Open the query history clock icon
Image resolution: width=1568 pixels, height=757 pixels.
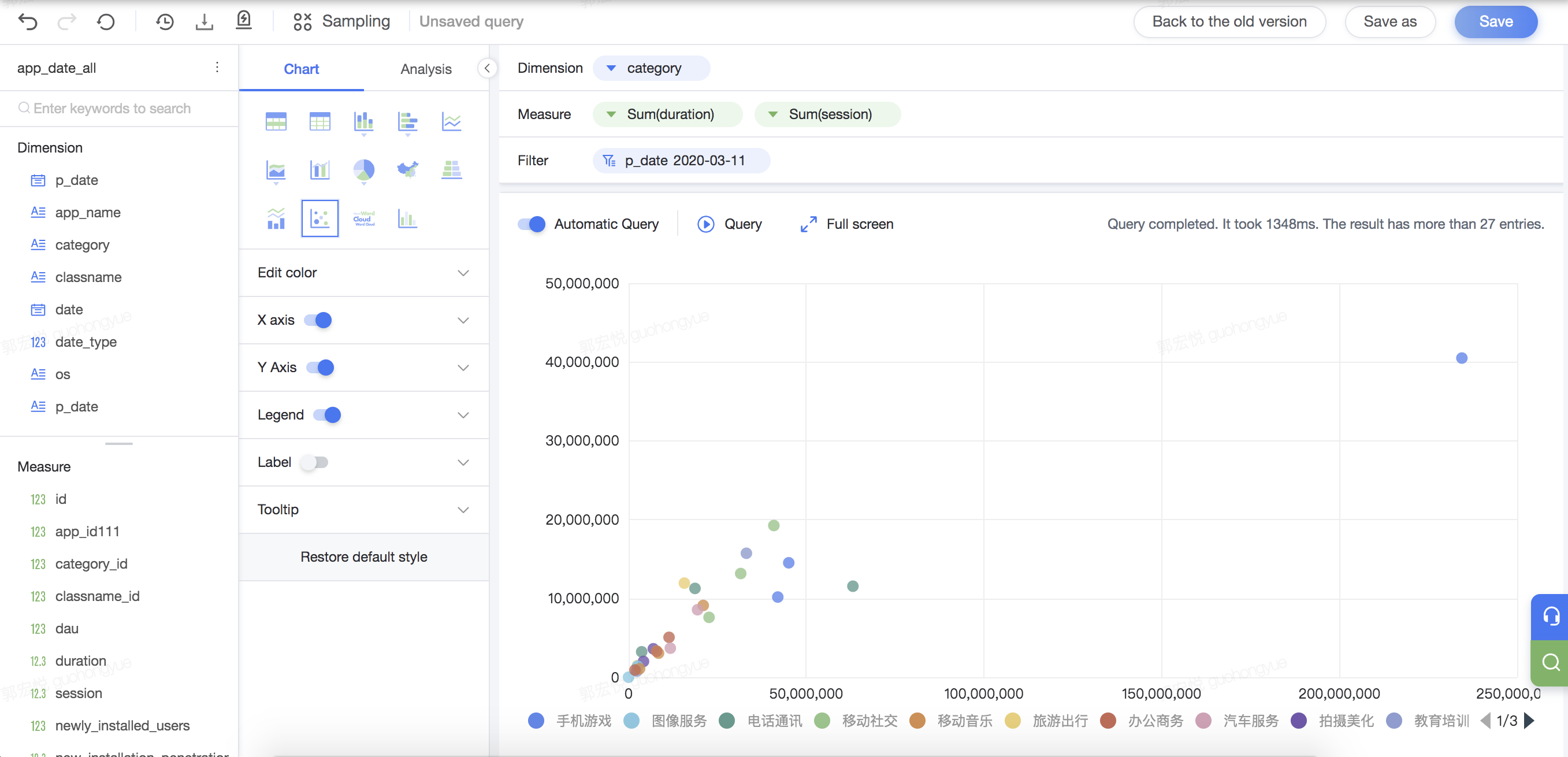164,22
